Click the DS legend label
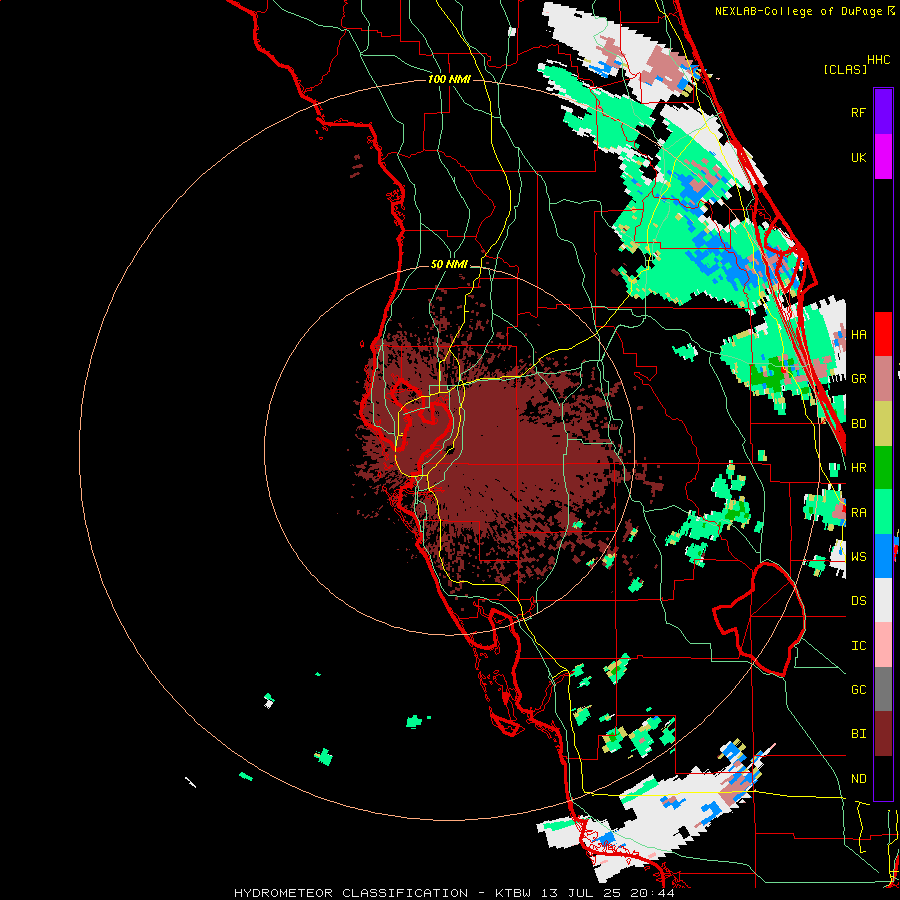This screenshot has height=900, width=900. (x=858, y=601)
